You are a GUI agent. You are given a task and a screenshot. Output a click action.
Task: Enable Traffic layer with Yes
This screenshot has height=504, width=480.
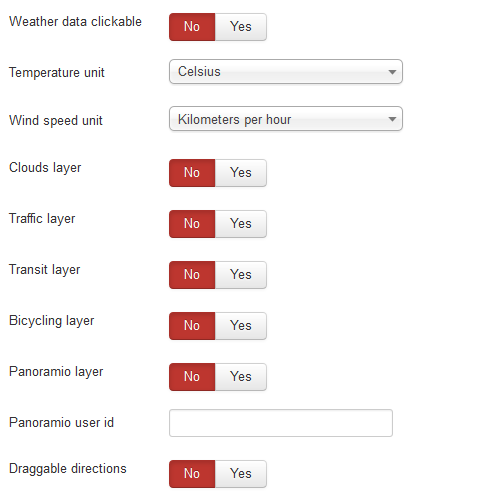(x=241, y=224)
